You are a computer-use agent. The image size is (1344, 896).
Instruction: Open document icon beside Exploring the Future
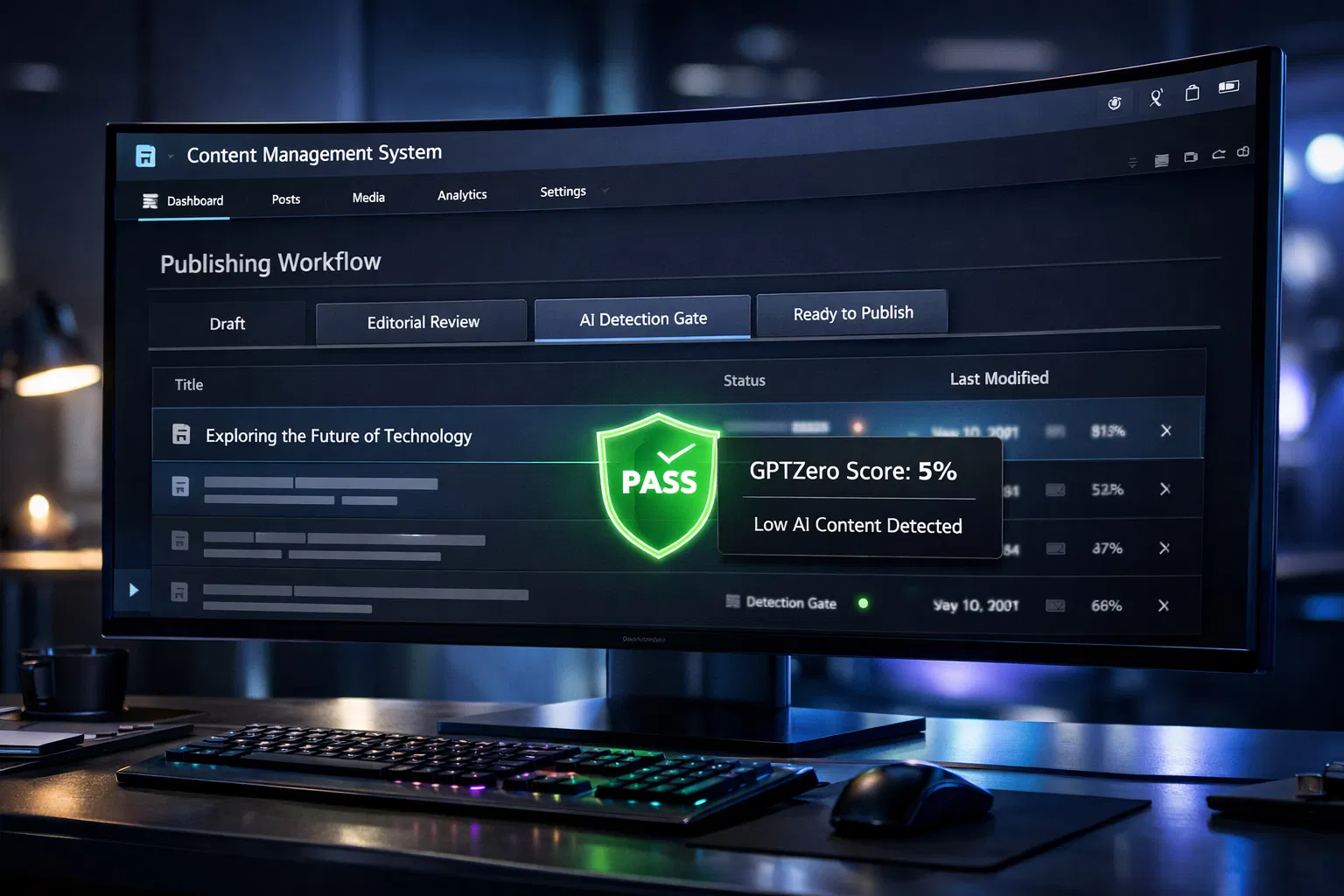tap(181, 434)
